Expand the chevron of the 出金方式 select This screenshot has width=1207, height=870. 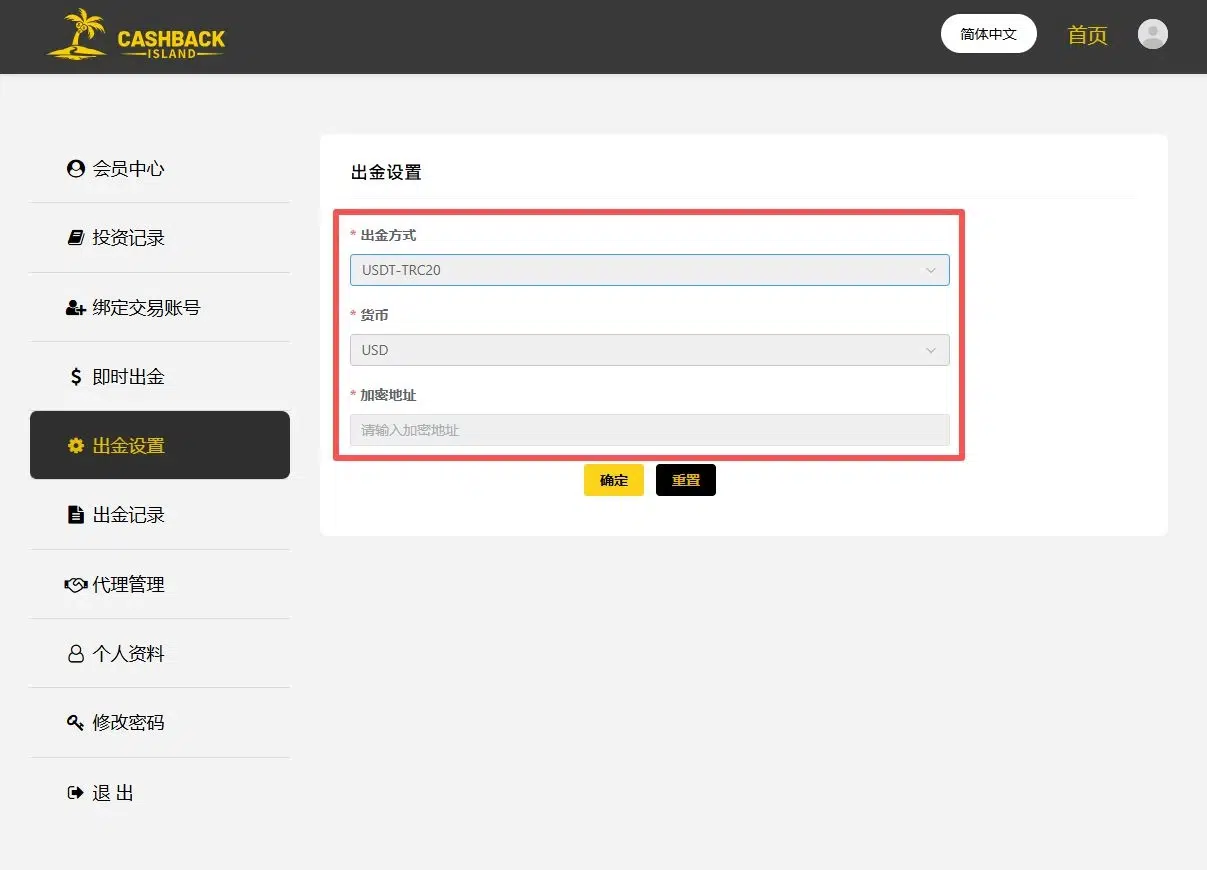click(931, 270)
